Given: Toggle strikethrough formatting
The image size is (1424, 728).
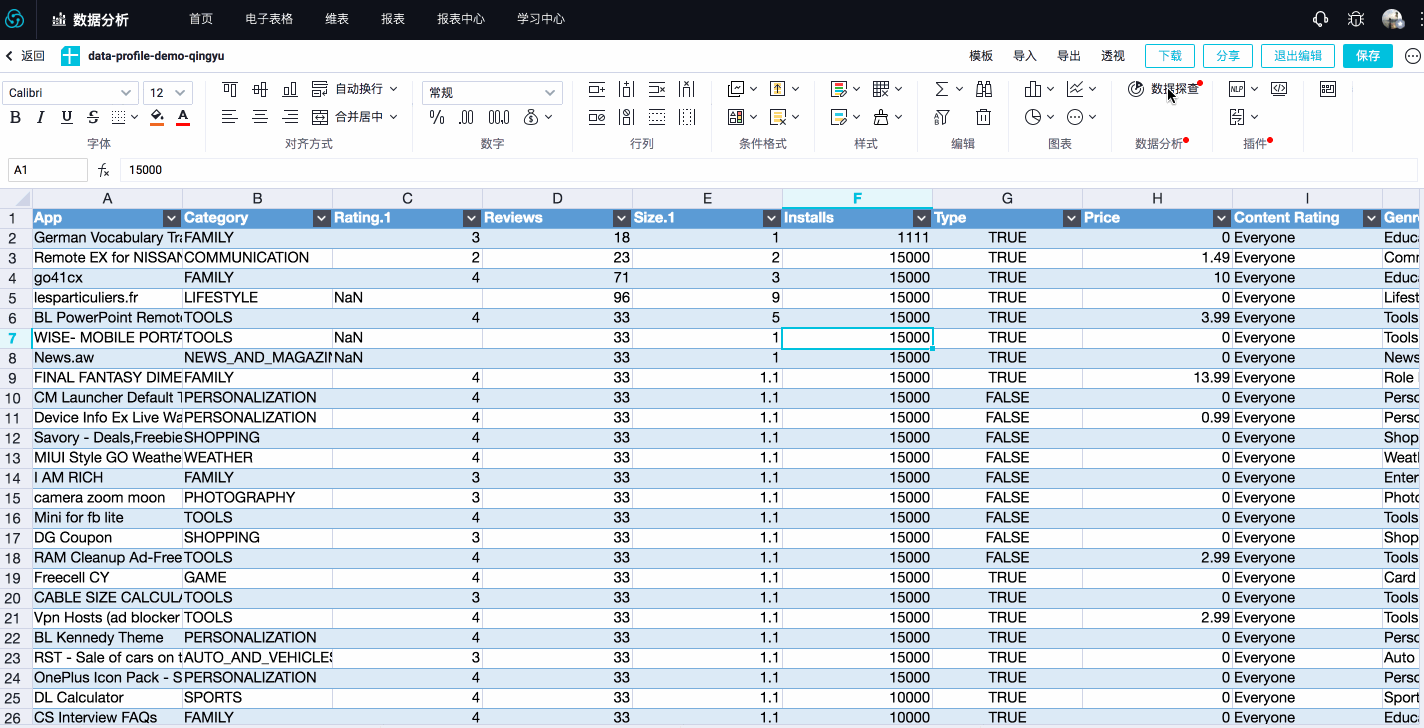Looking at the screenshot, I should point(93,117).
